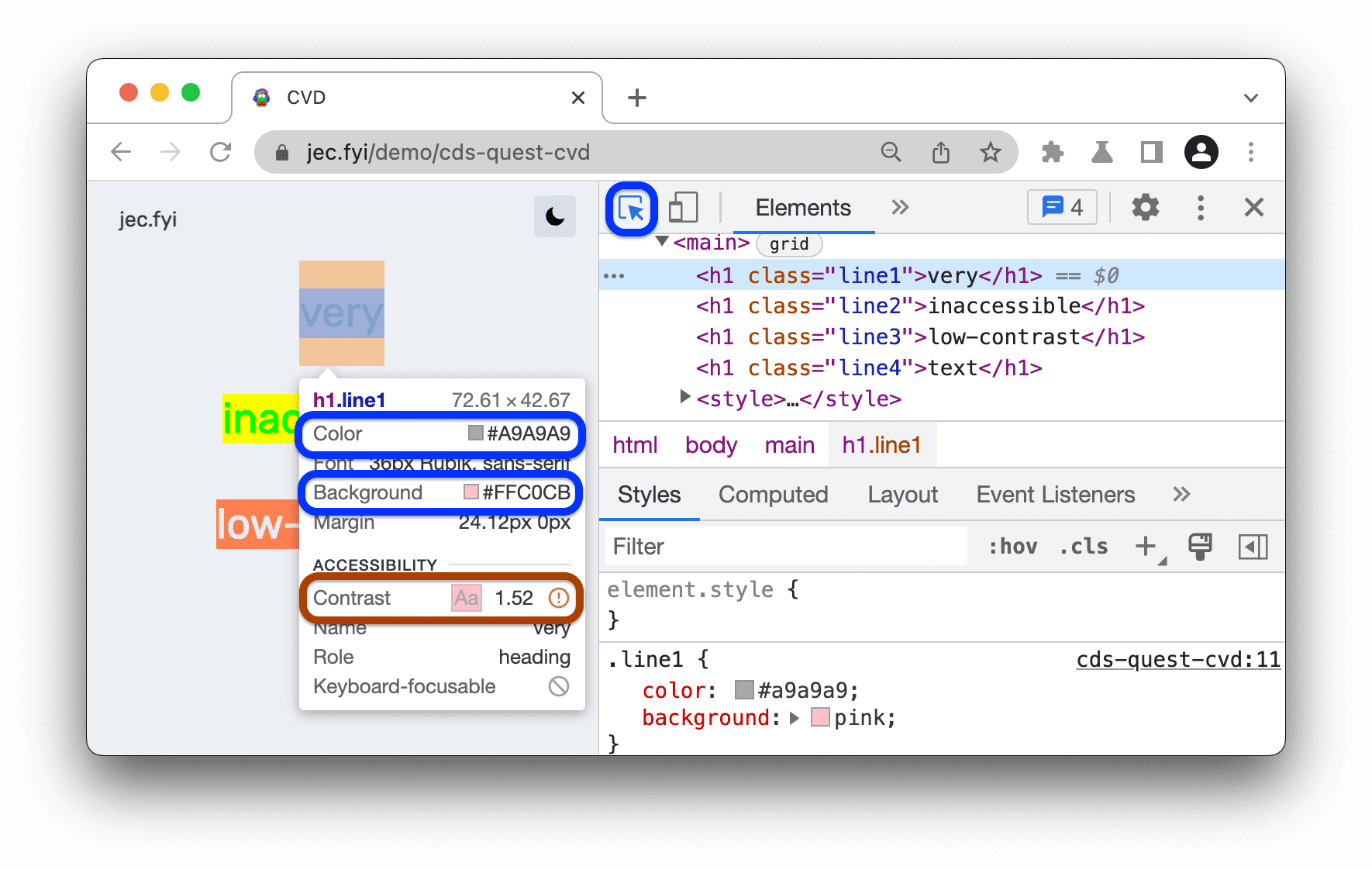
Task: Switch to the Computed tab
Action: [773, 494]
